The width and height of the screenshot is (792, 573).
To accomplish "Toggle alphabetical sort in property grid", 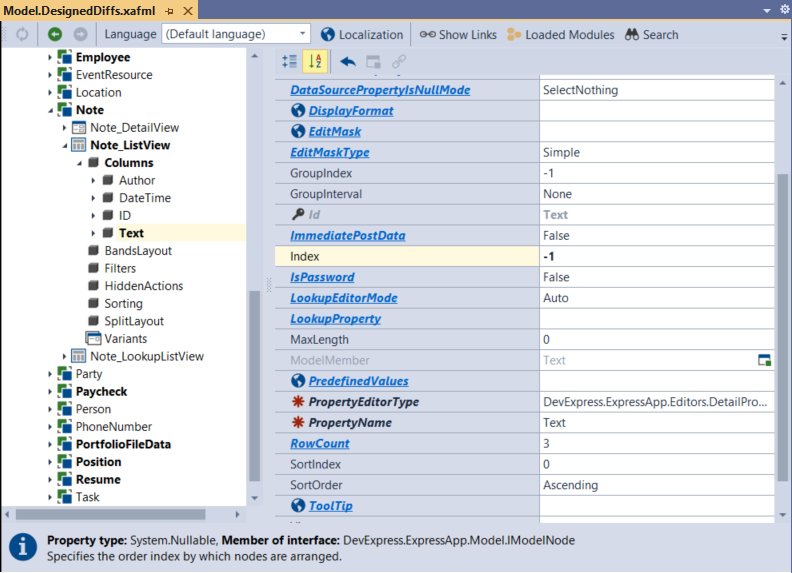I will [x=315, y=62].
